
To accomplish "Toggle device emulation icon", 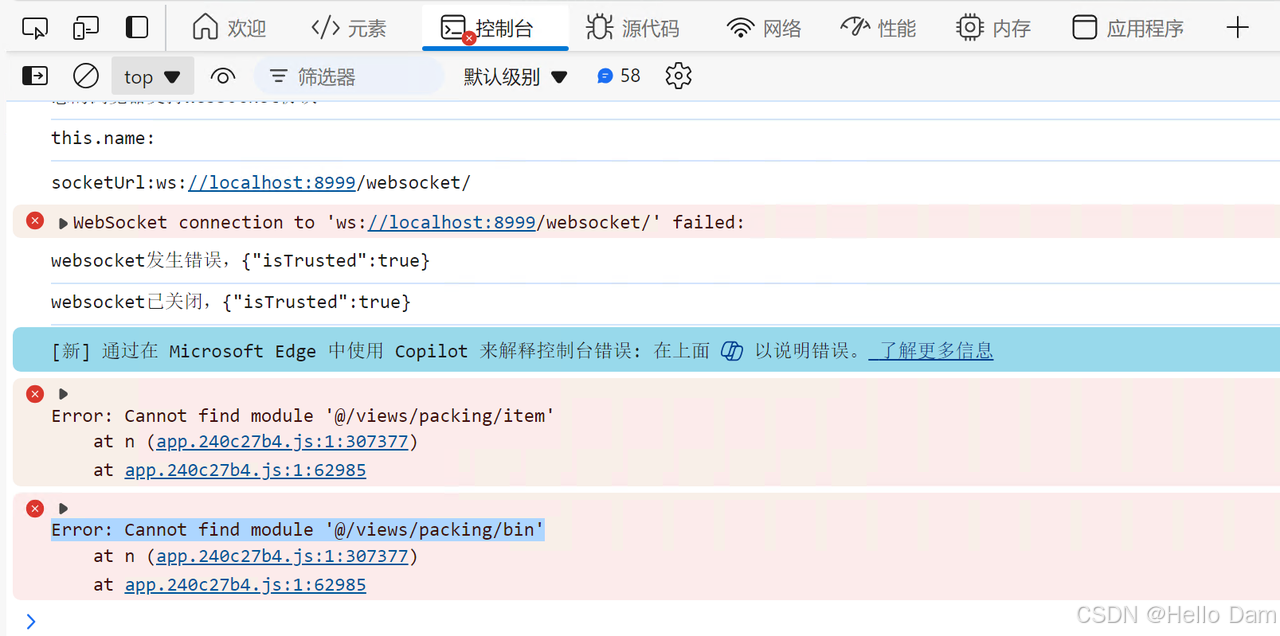I will (87, 28).
